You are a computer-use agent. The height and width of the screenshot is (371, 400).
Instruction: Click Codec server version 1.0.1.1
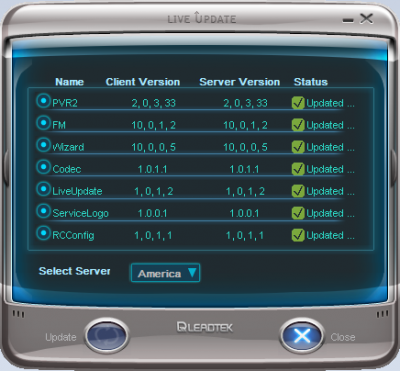[x=244, y=169]
